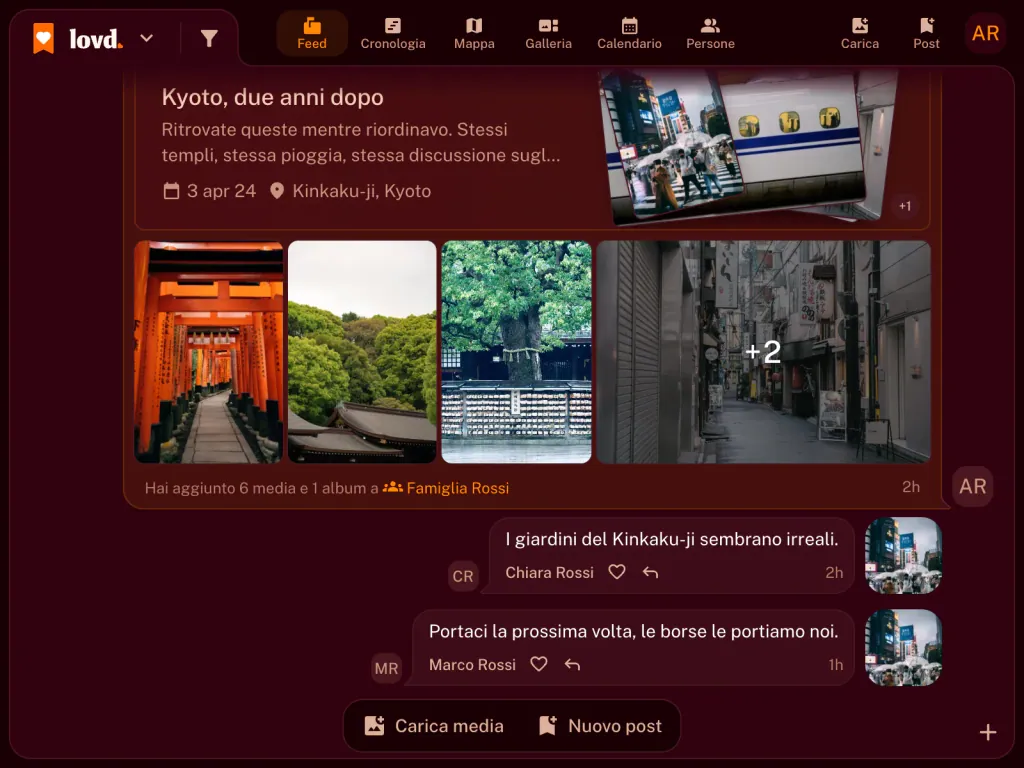Like Marco Rossi's comment with heart icon
The height and width of the screenshot is (768, 1024).
click(x=538, y=664)
